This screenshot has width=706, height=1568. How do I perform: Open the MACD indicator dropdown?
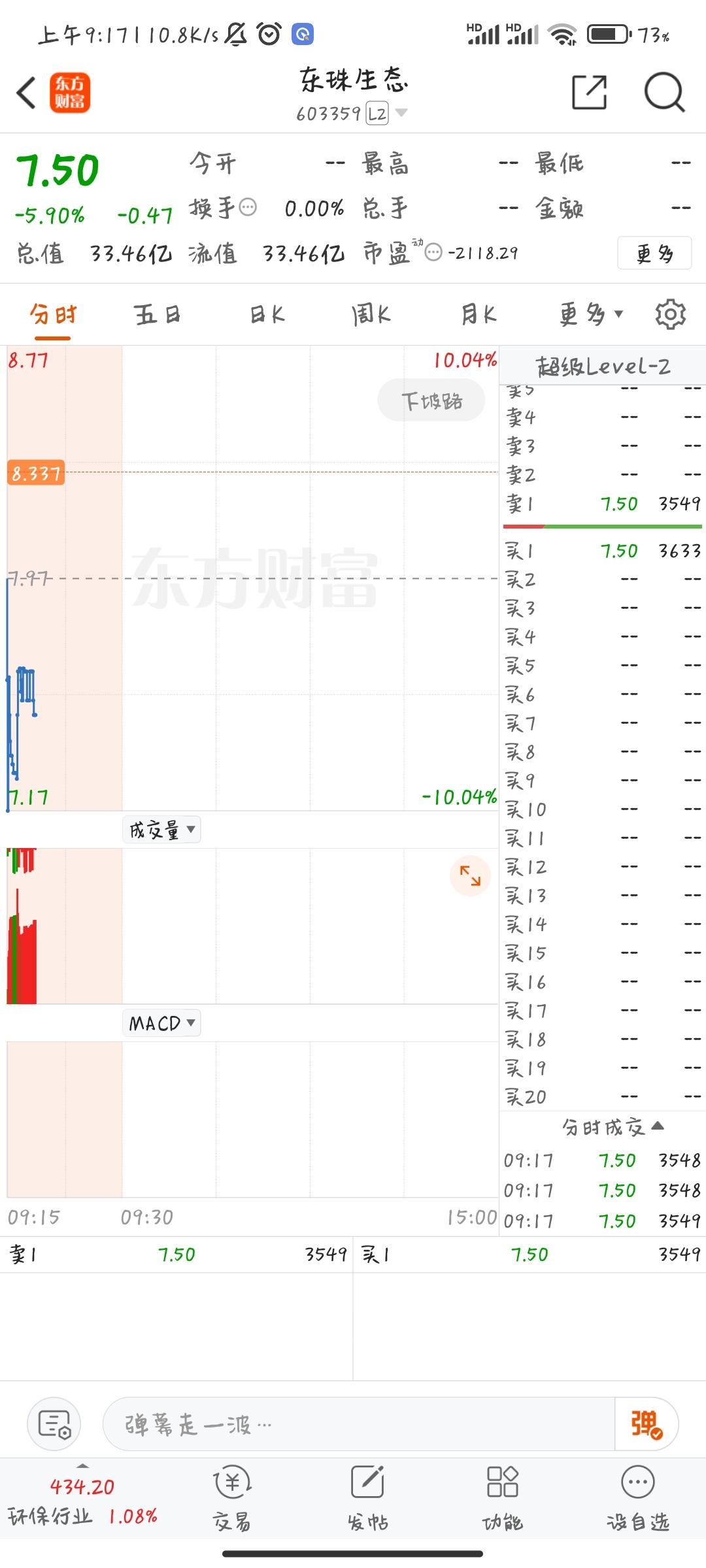[161, 1023]
